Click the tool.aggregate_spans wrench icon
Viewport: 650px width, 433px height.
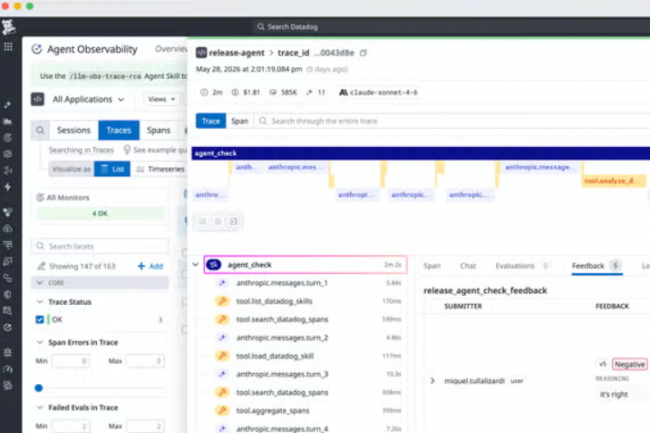(x=222, y=411)
